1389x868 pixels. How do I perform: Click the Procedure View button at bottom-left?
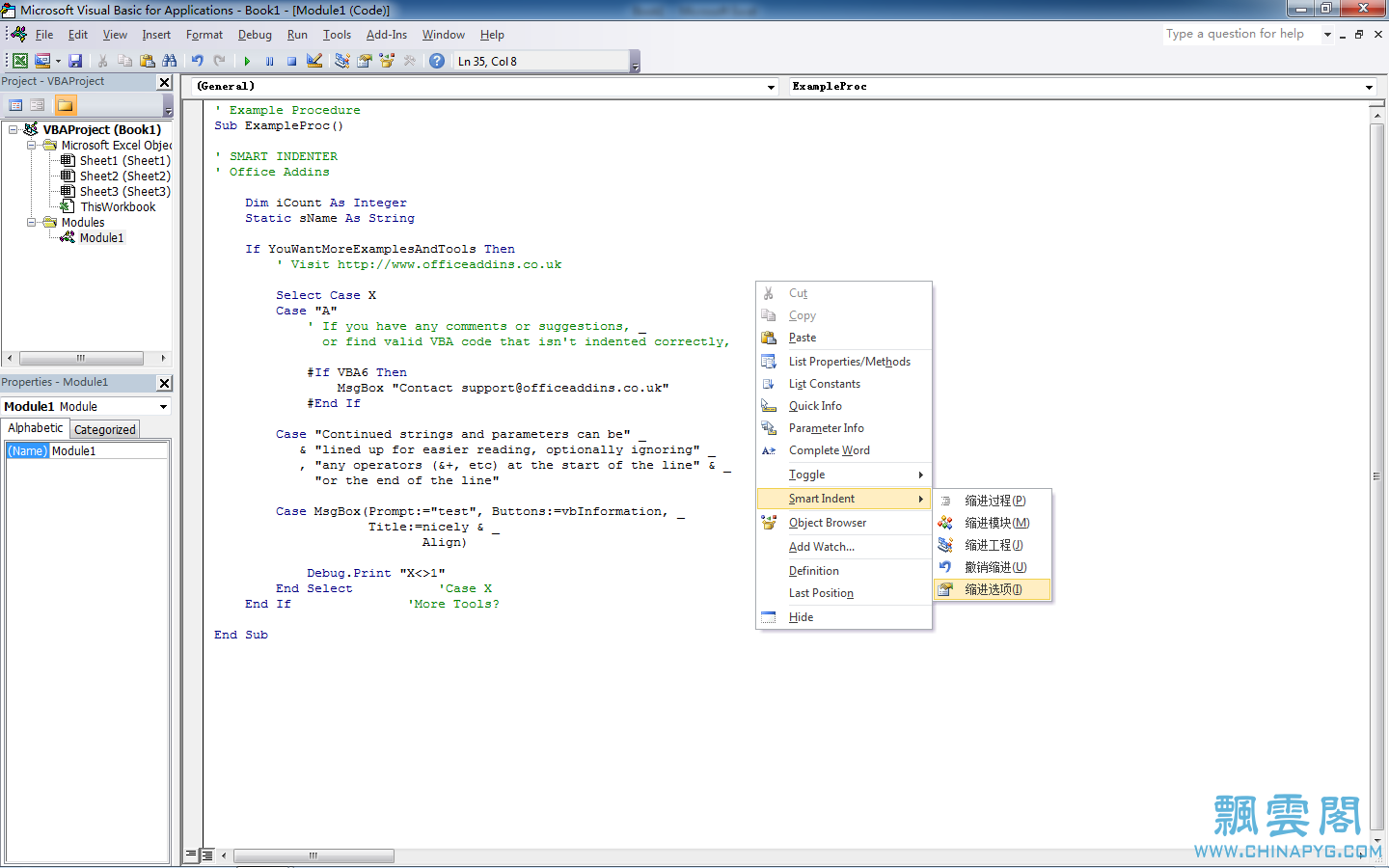(191, 854)
